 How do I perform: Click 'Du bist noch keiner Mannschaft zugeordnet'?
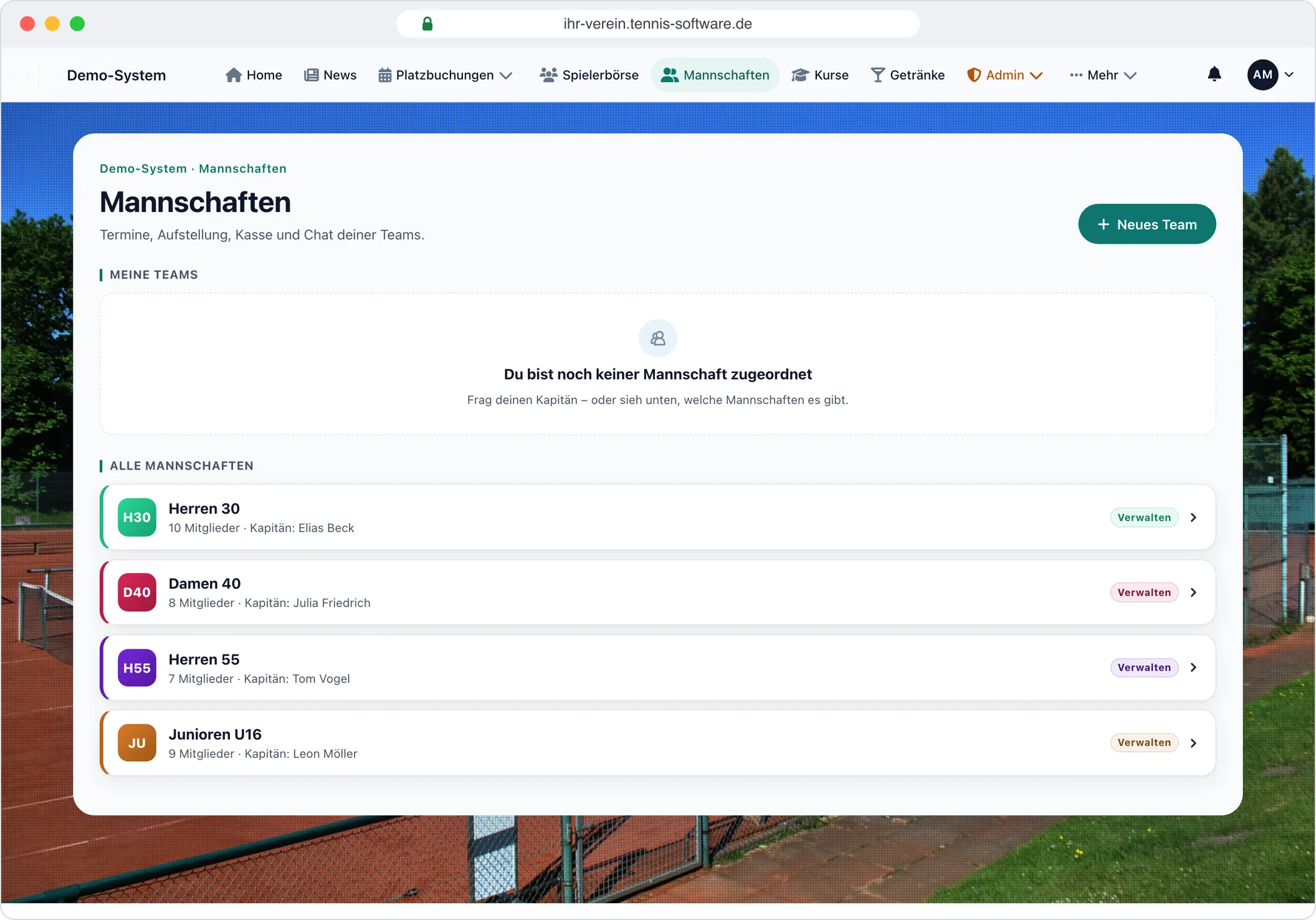tap(658, 375)
